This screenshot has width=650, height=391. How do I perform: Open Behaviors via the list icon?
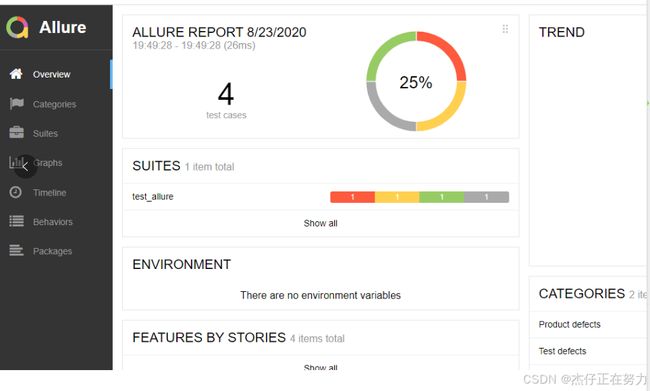[x=17, y=221]
